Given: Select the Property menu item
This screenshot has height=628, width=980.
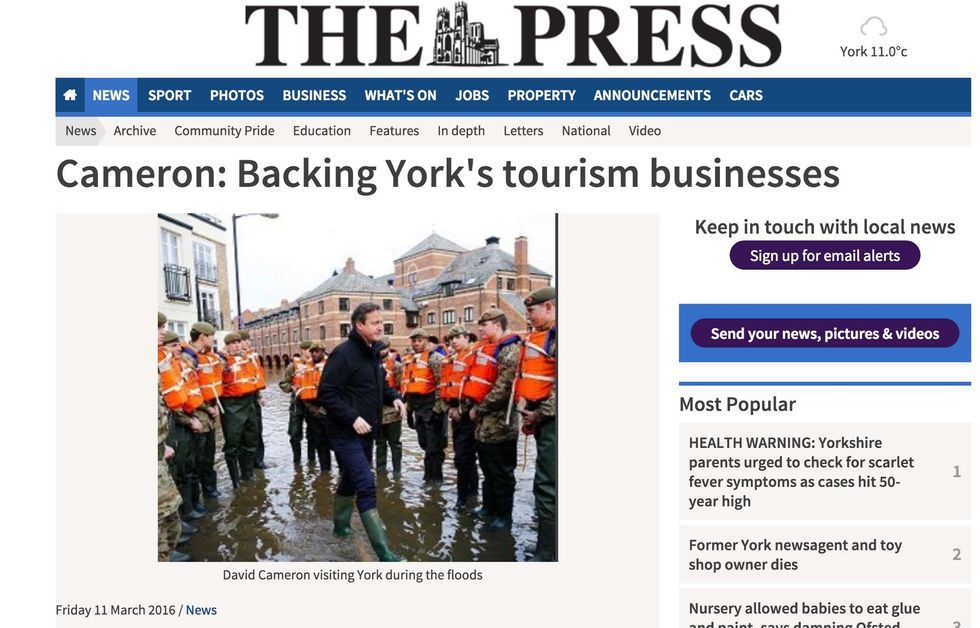Looking at the screenshot, I should point(541,96).
